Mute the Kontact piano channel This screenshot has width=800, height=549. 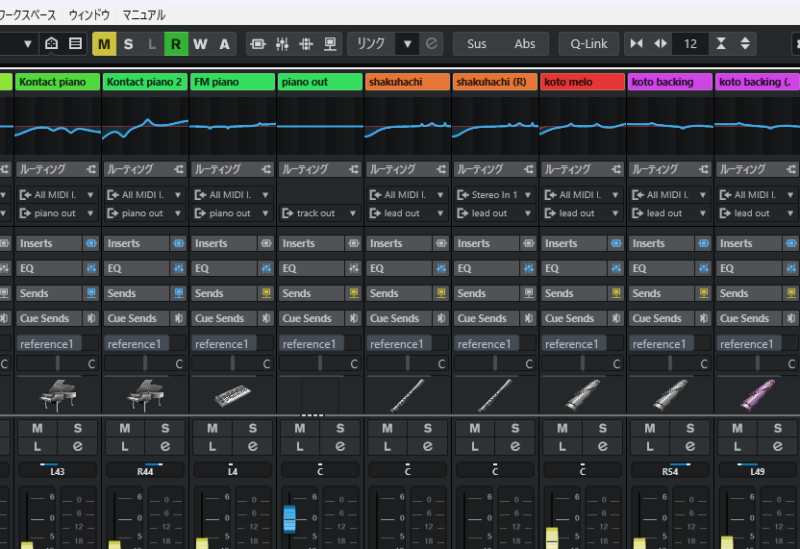point(38,429)
